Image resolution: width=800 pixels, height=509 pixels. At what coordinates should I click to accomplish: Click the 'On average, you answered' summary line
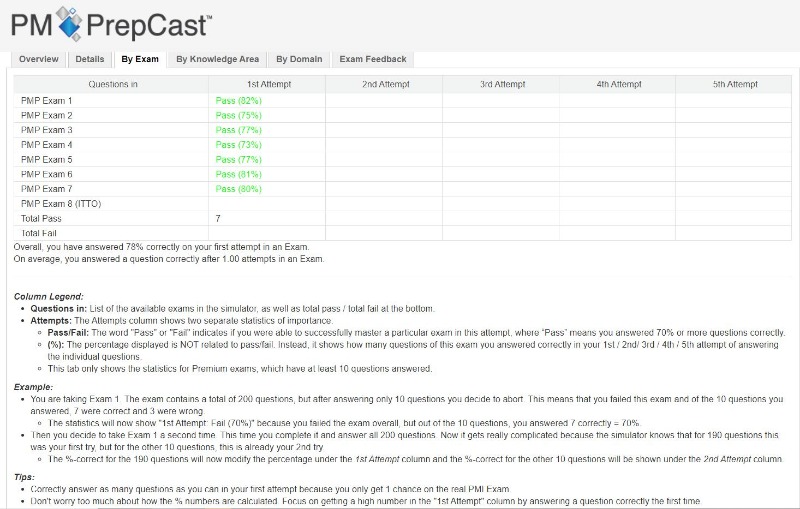point(169,259)
